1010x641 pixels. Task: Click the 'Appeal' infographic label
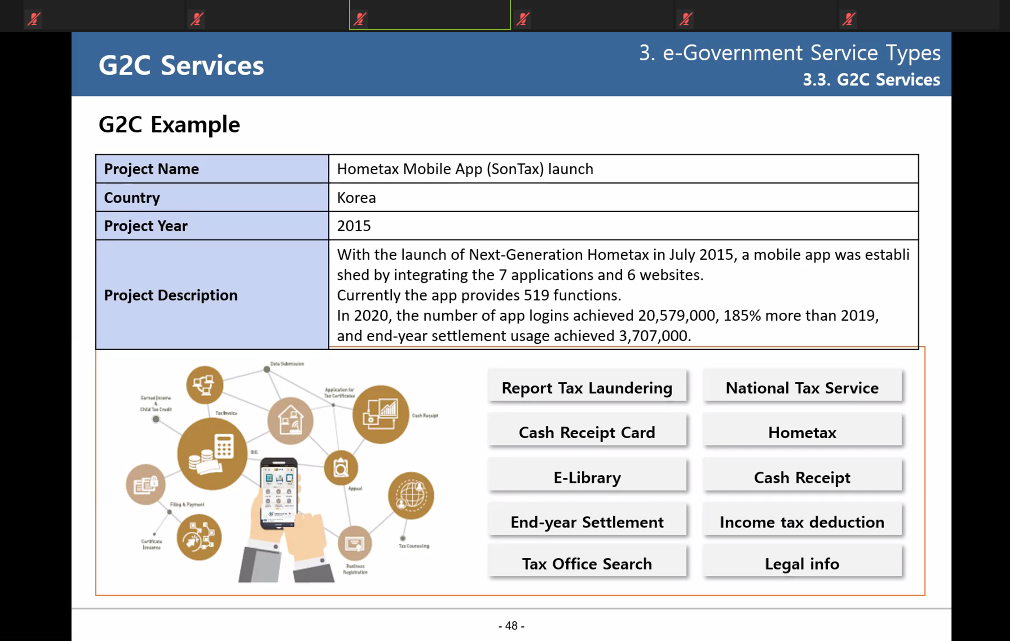click(x=355, y=488)
